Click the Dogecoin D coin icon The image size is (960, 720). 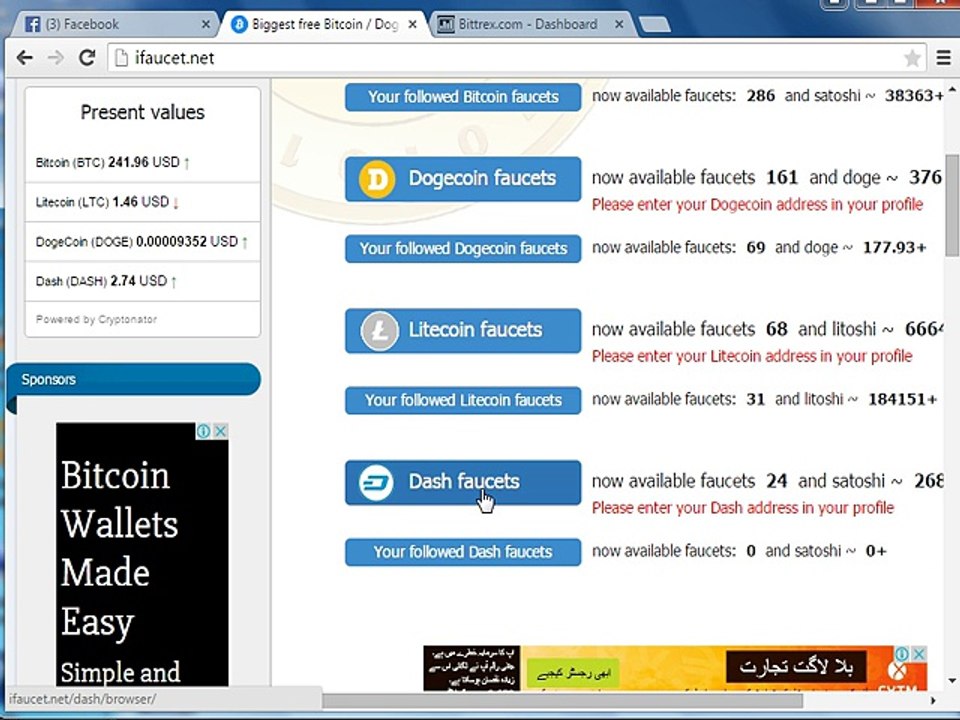[x=377, y=179]
